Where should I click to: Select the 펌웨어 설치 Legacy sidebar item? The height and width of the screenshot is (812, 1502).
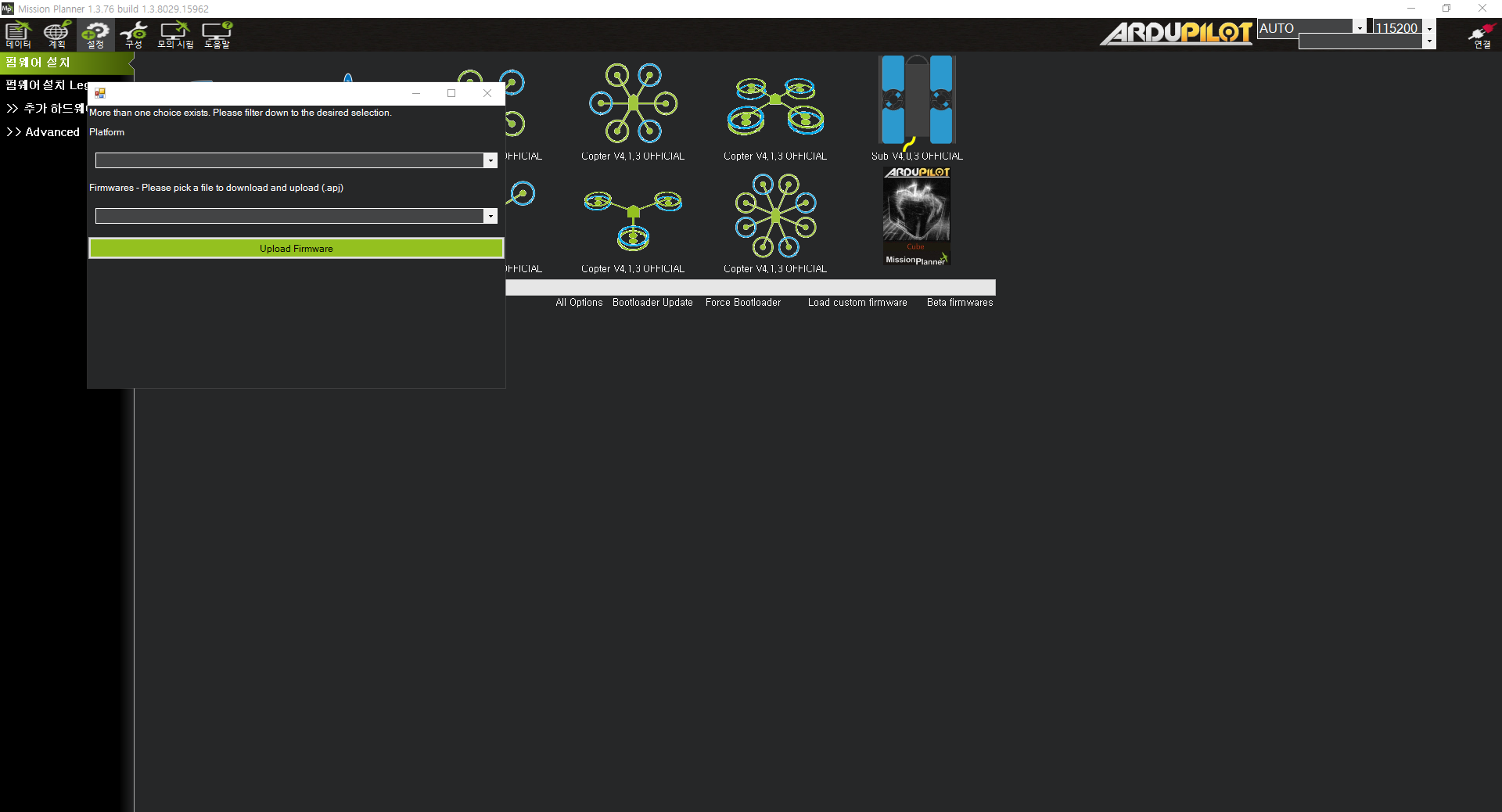click(x=45, y=84)
